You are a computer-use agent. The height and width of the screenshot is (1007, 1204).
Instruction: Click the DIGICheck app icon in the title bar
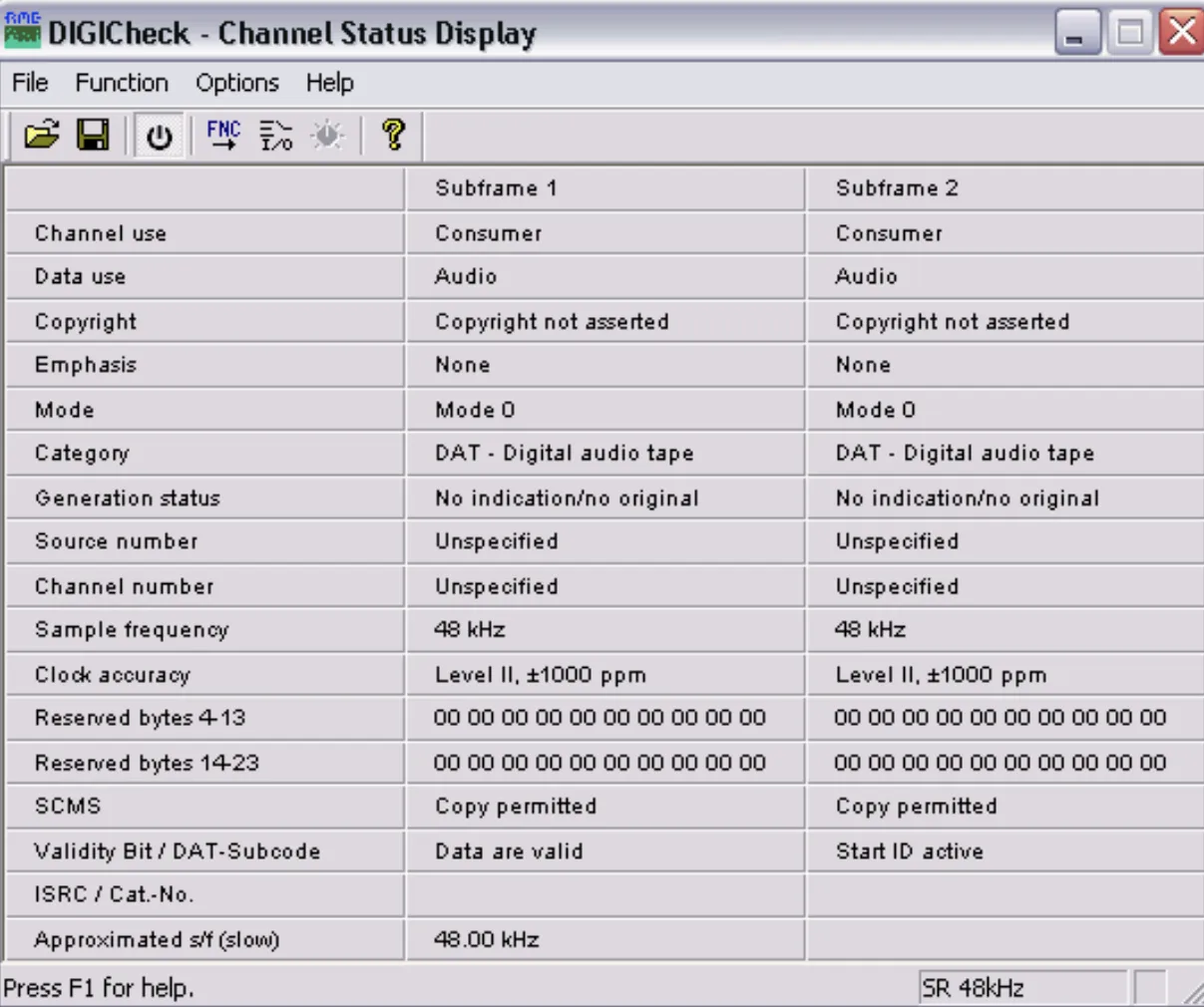(x=22, y=31)
